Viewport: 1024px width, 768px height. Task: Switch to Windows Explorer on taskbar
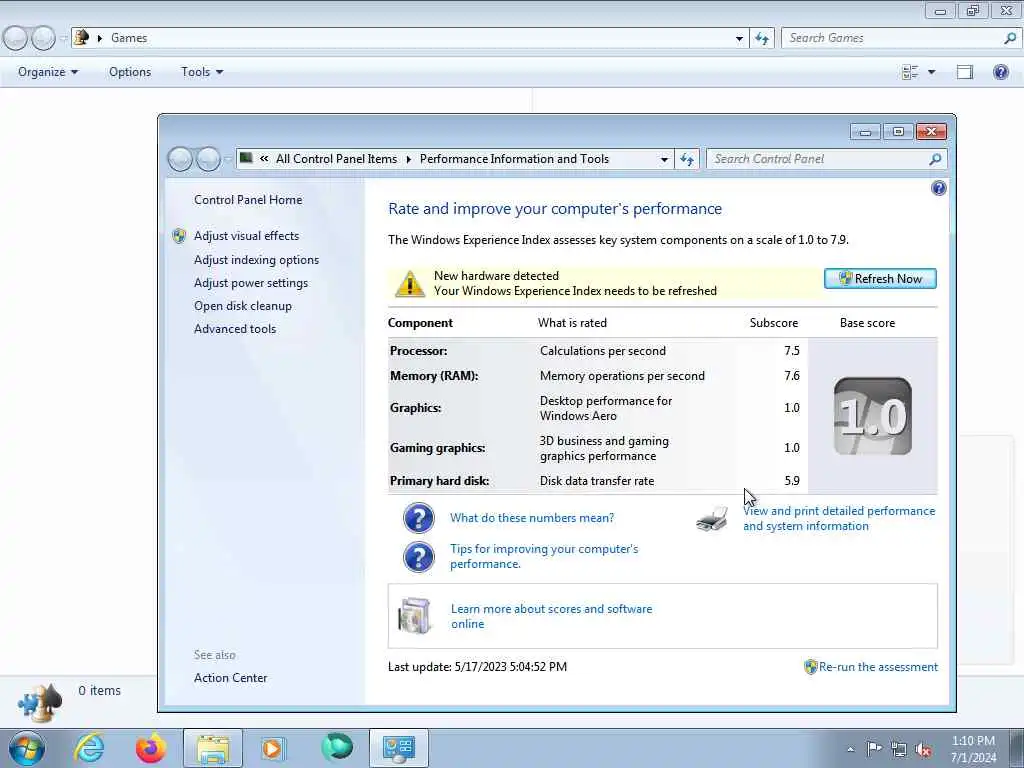click(x=213, y=748)
